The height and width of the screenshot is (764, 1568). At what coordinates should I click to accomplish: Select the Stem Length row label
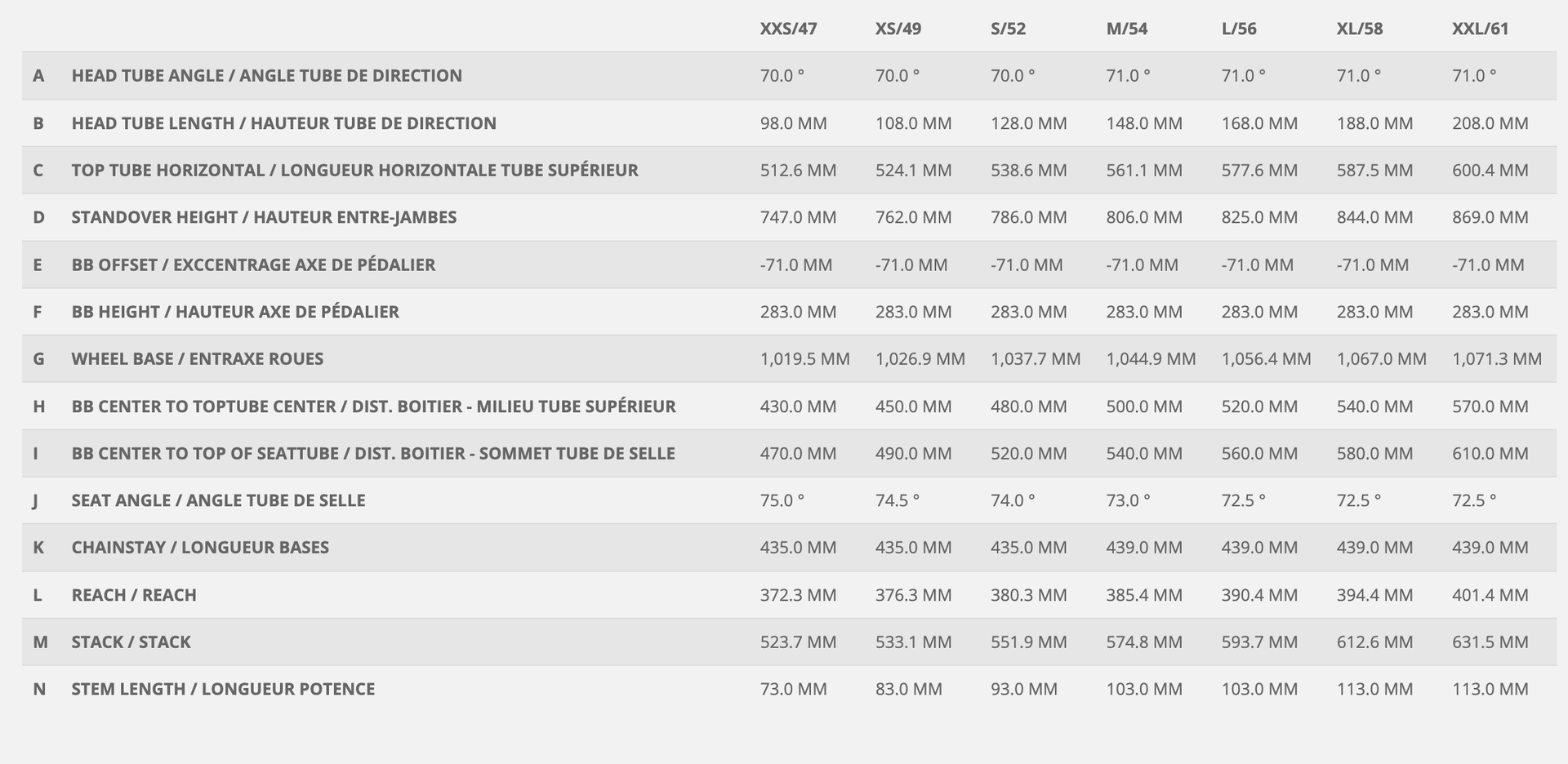point(223,689)
